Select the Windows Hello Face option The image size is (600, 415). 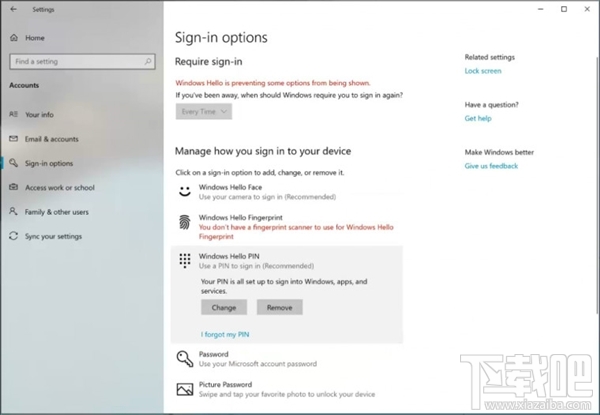pyautogui.click(x=287, y=192)
